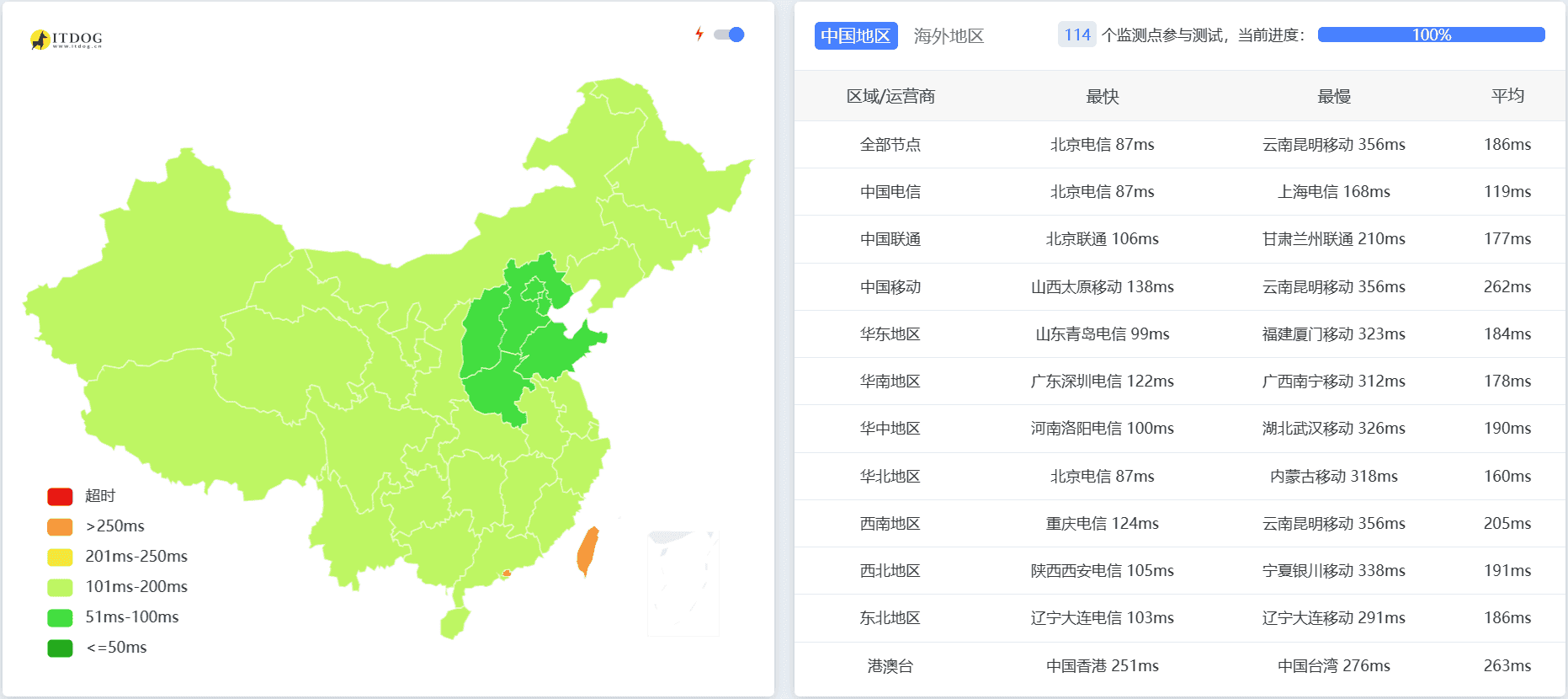This screenshot has height=699, width=1568.
Task: Select the 中国地区 tab
Action: pyautogui.click(x=855, y=35)
